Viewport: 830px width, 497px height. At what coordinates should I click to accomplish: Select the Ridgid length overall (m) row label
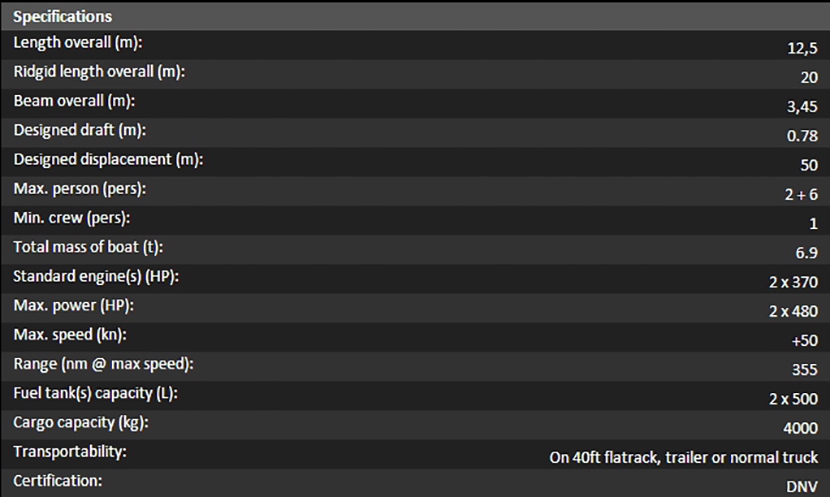(99, 72)
